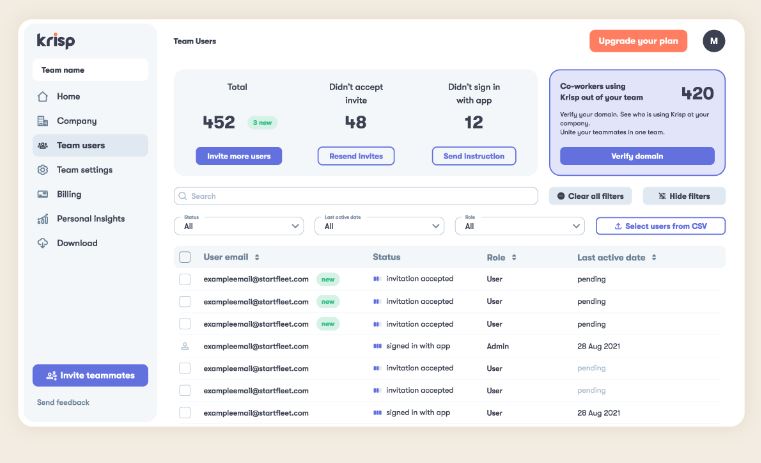
Task: Open Team settings menu item
Action: coord(90,170)
